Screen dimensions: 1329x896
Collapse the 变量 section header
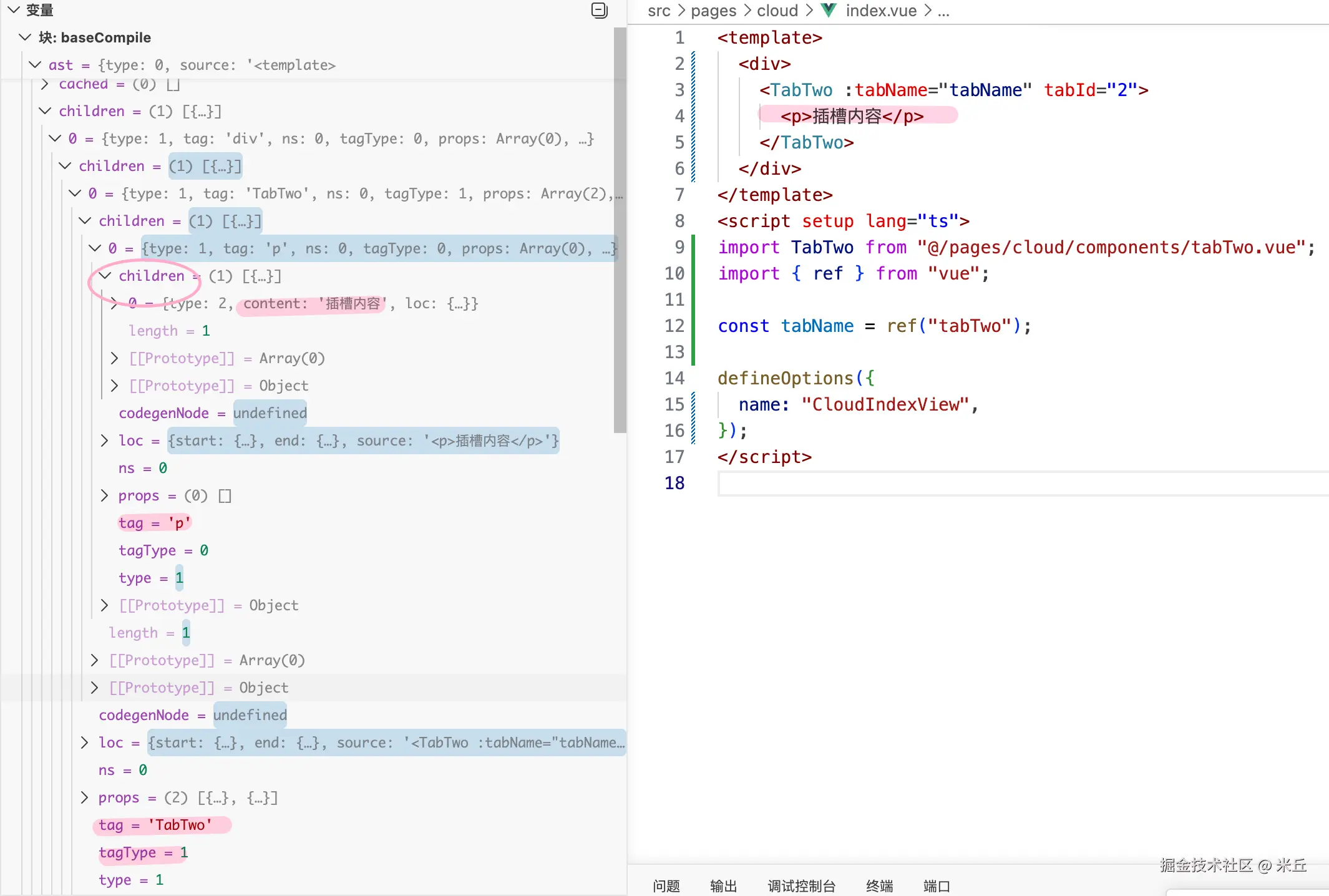[14, 10]
